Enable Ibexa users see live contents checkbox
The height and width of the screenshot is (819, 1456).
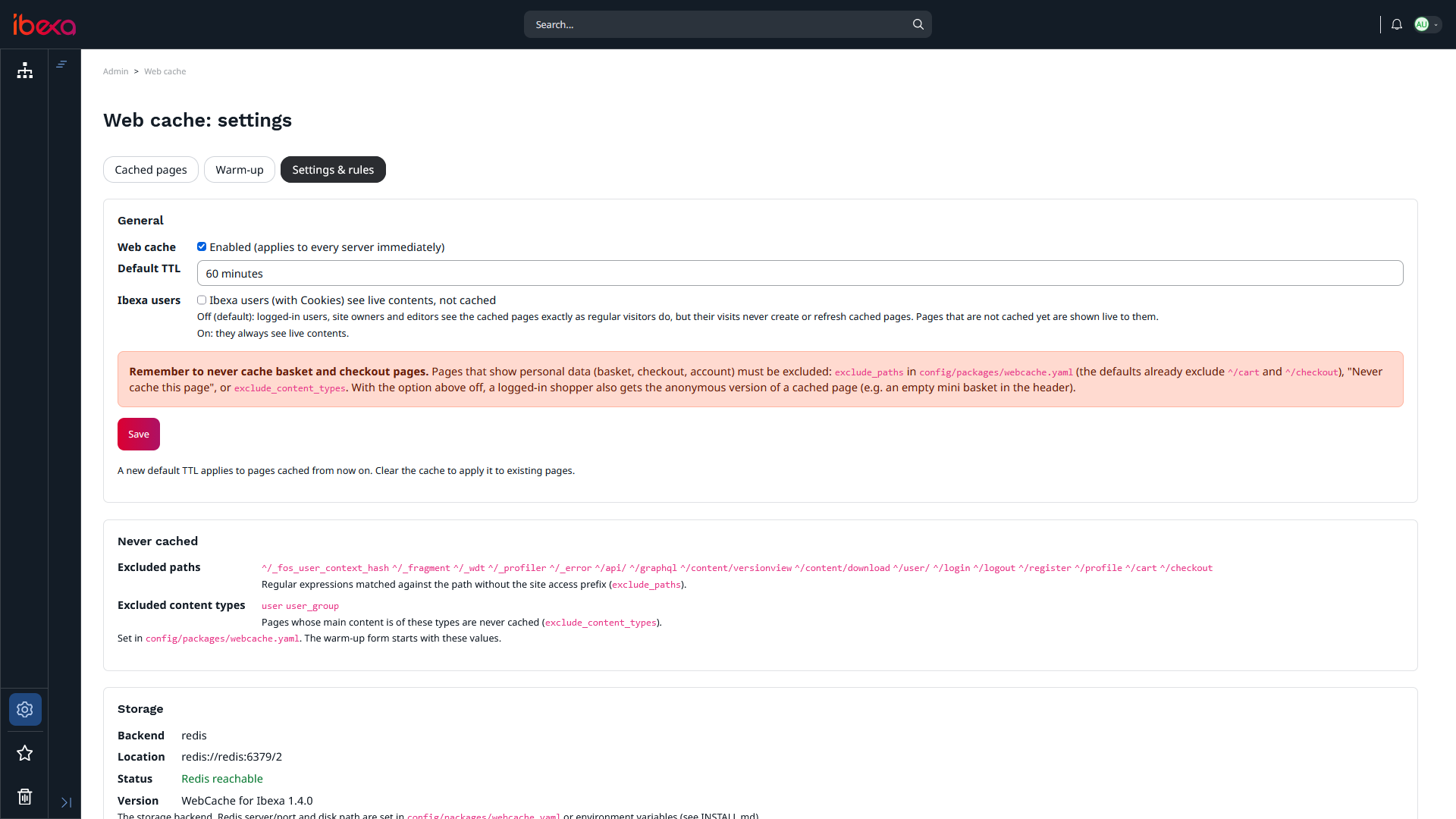[x=202, y=300]
